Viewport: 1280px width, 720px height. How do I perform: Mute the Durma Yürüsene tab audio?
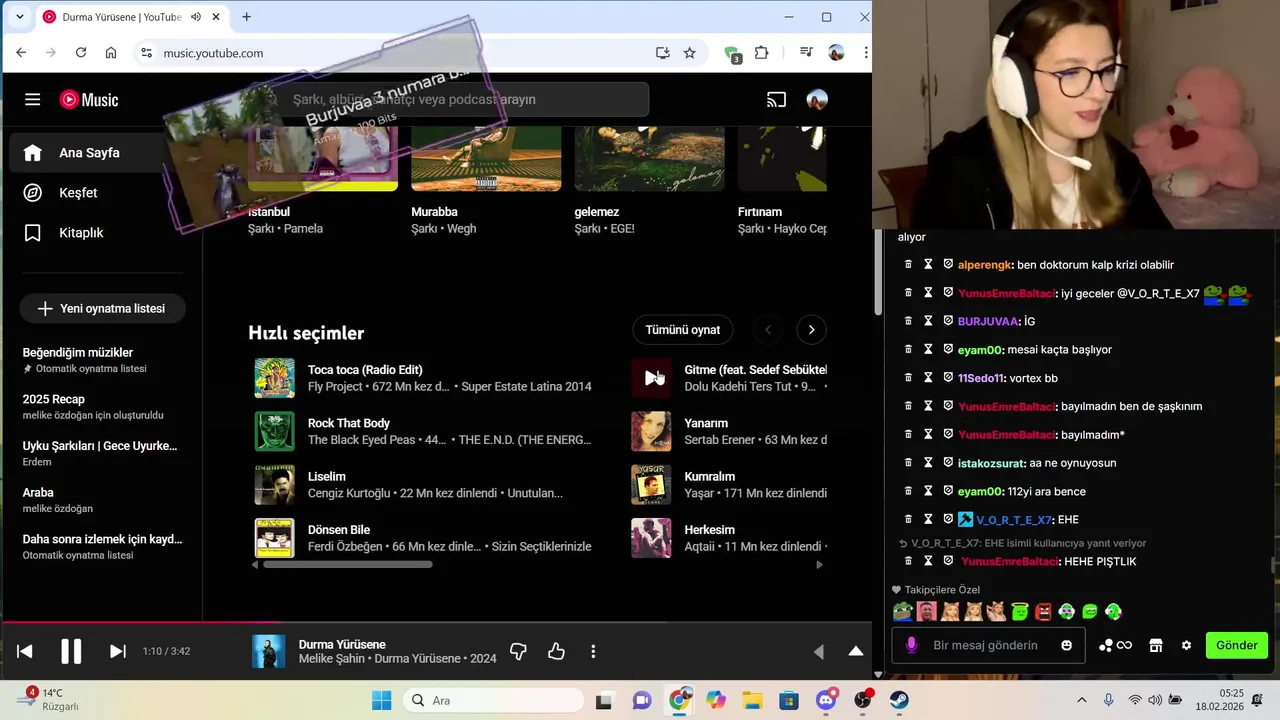[x=196, y=17]
